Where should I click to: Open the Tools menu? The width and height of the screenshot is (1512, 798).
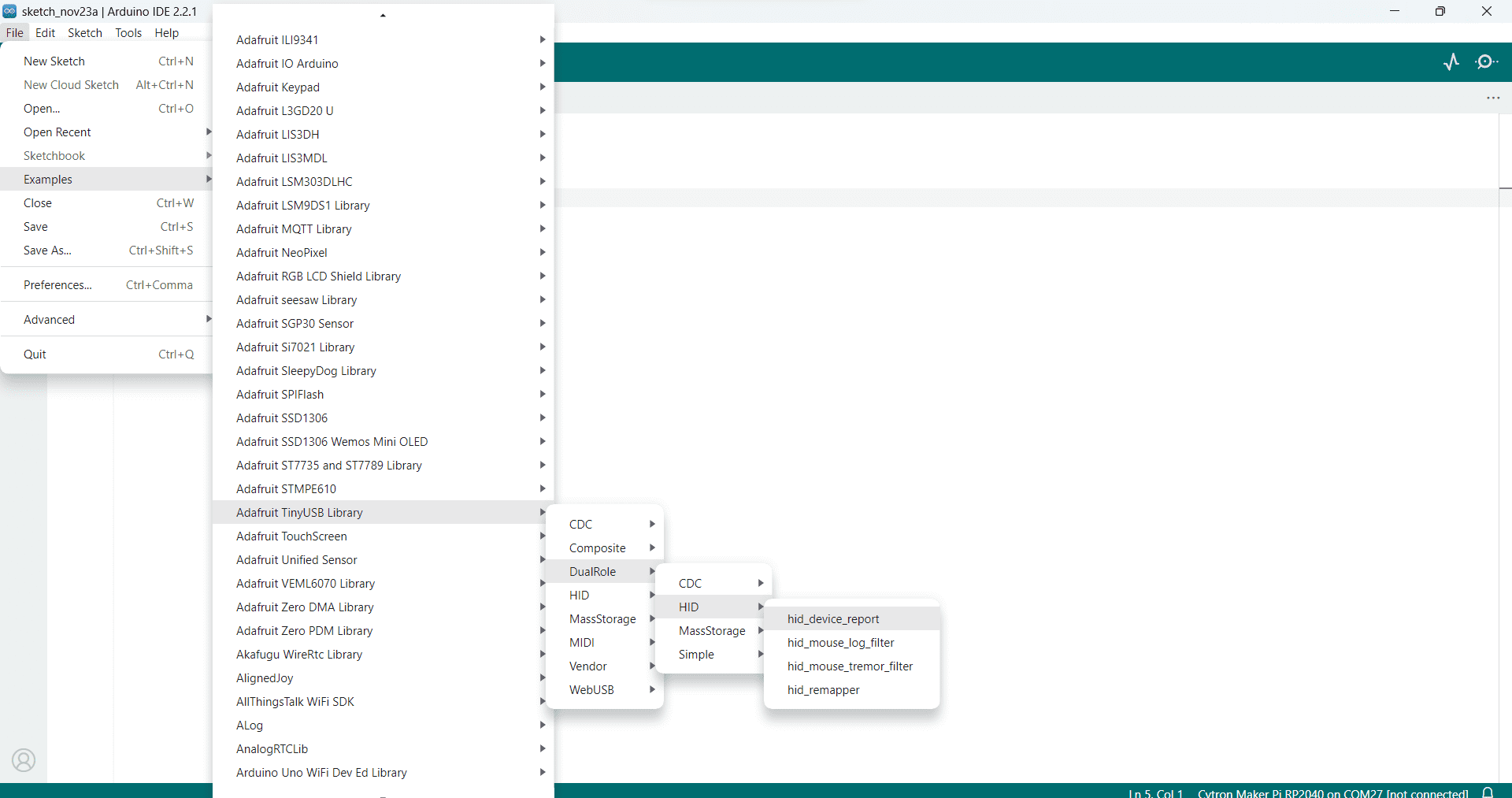128,32
